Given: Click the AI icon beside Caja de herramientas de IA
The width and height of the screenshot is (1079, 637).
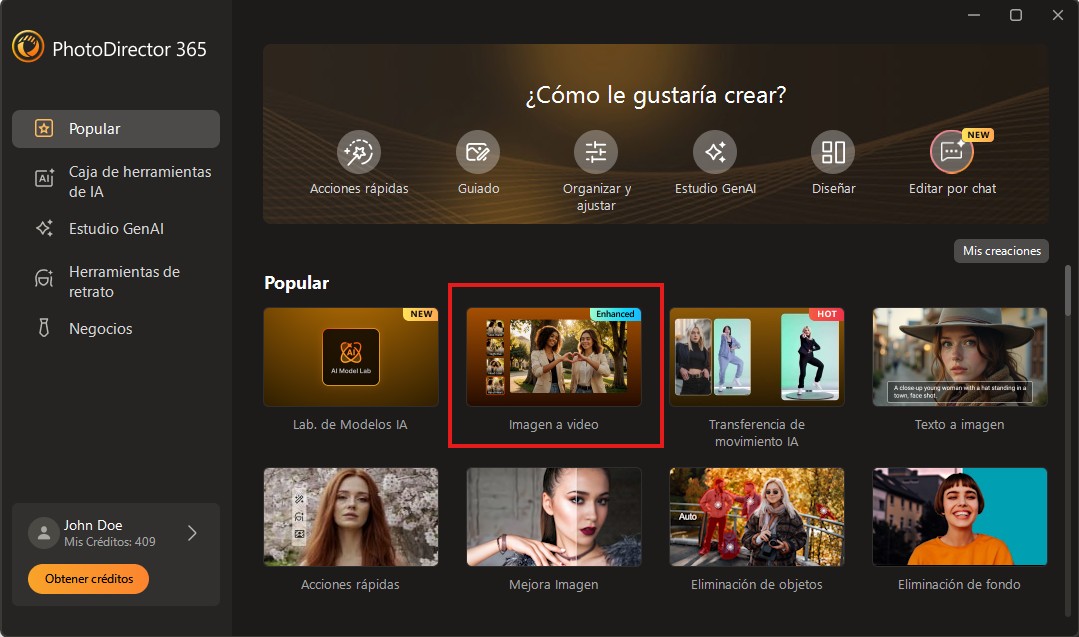Looking at the screenshot, I should pos(44,179).
